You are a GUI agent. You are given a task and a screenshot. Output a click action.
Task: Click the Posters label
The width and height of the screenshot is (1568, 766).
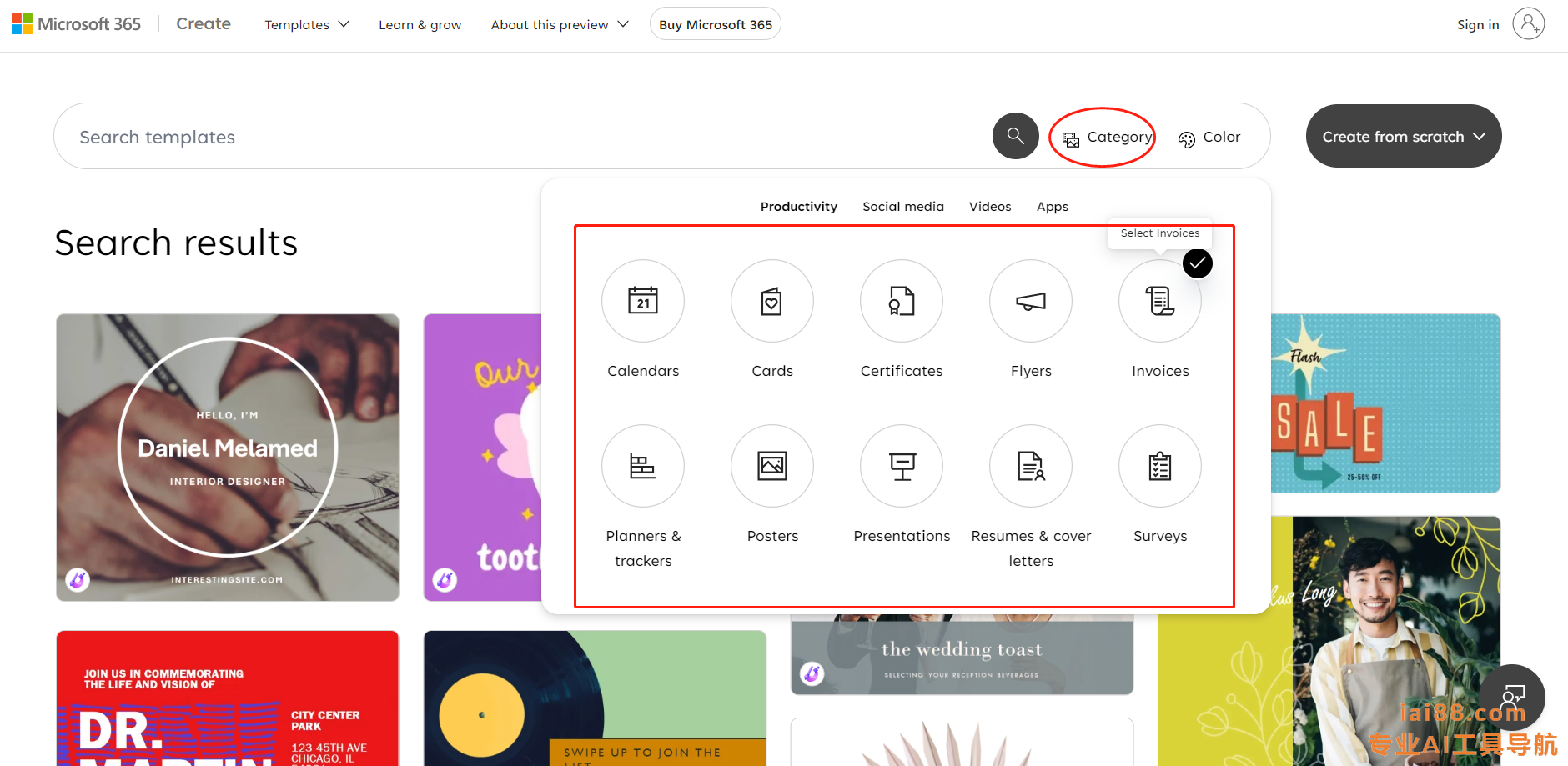coord(772,536)
